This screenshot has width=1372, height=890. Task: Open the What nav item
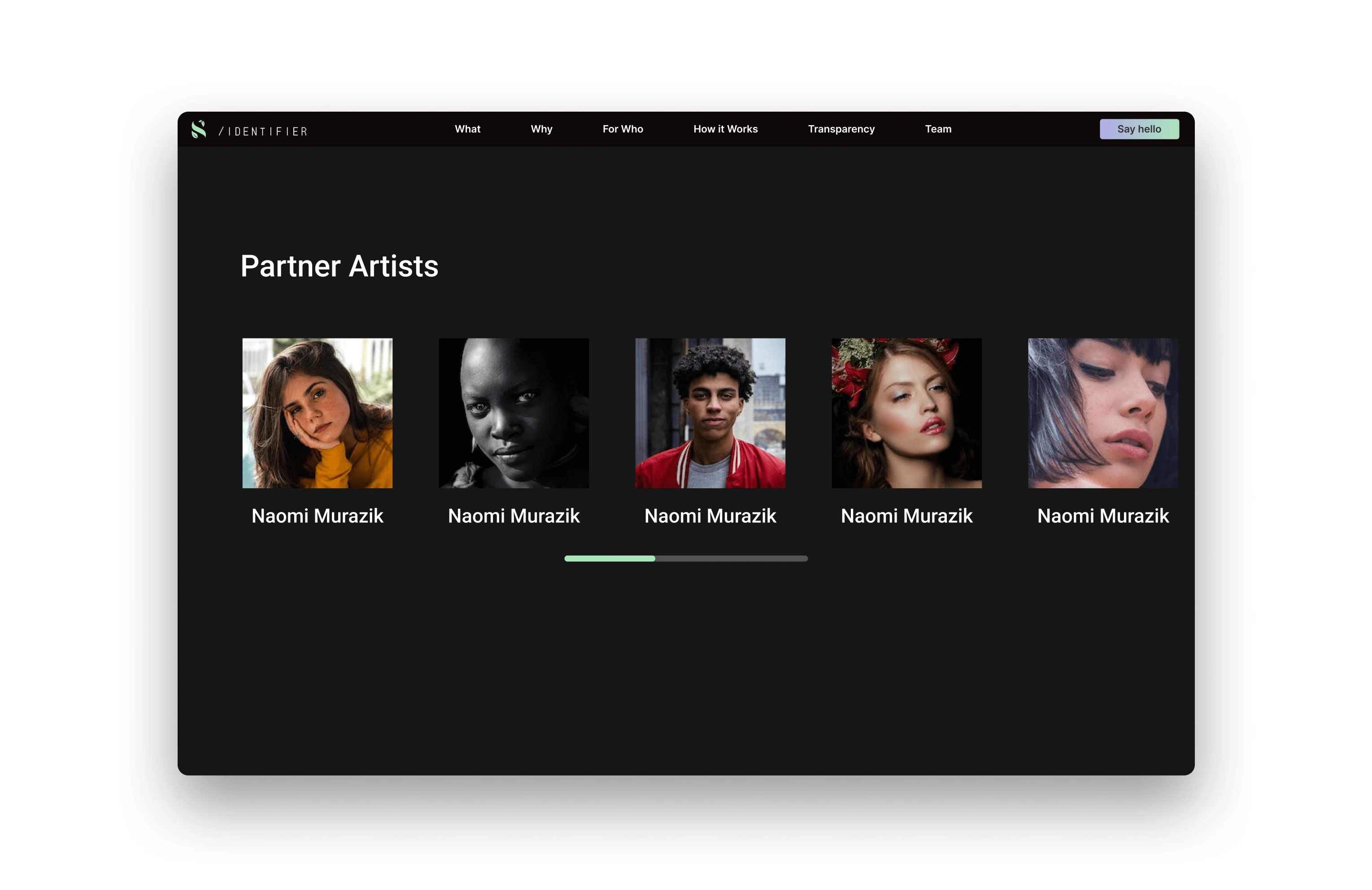click(x=467, y=129)
